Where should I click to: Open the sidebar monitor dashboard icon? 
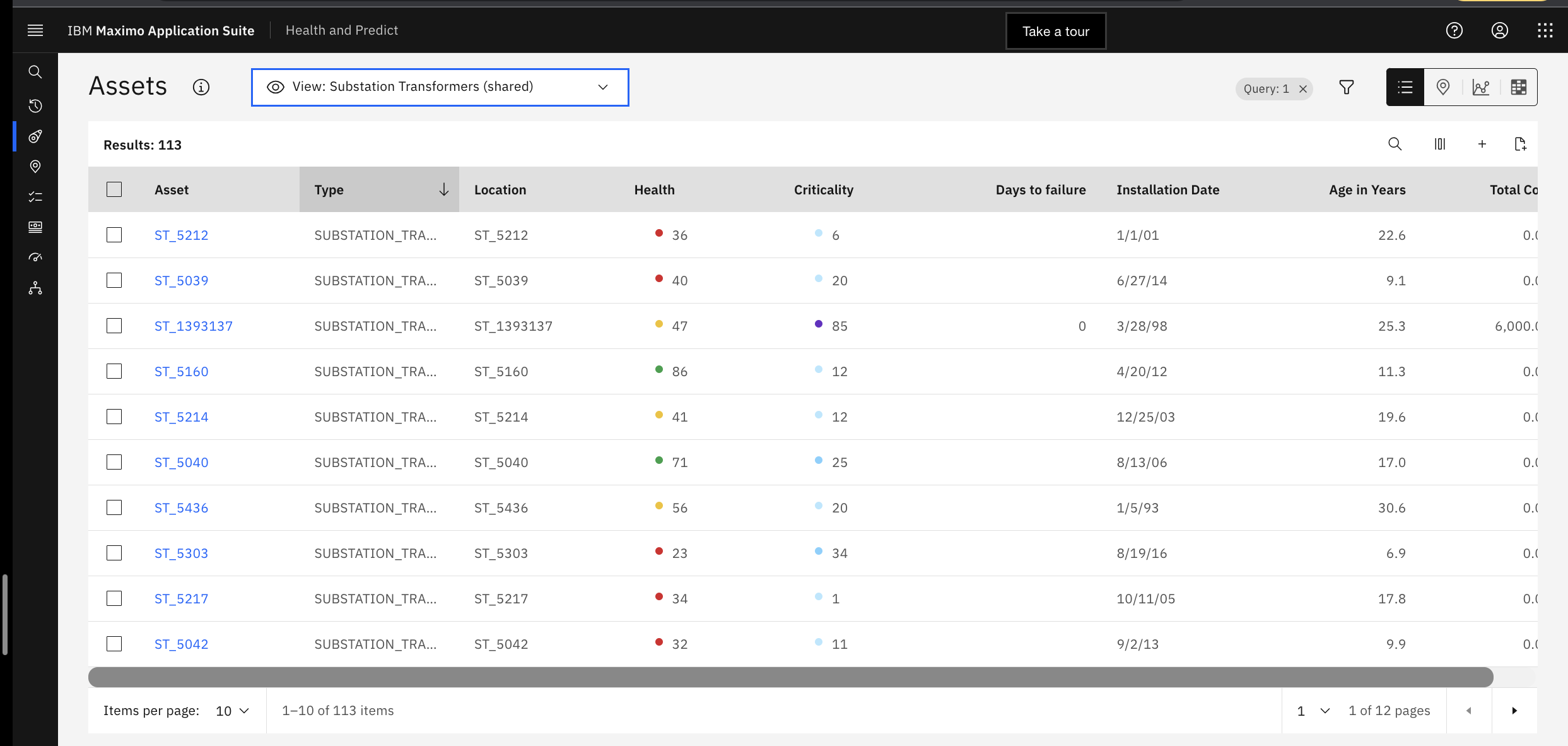(x=35, y=227)
